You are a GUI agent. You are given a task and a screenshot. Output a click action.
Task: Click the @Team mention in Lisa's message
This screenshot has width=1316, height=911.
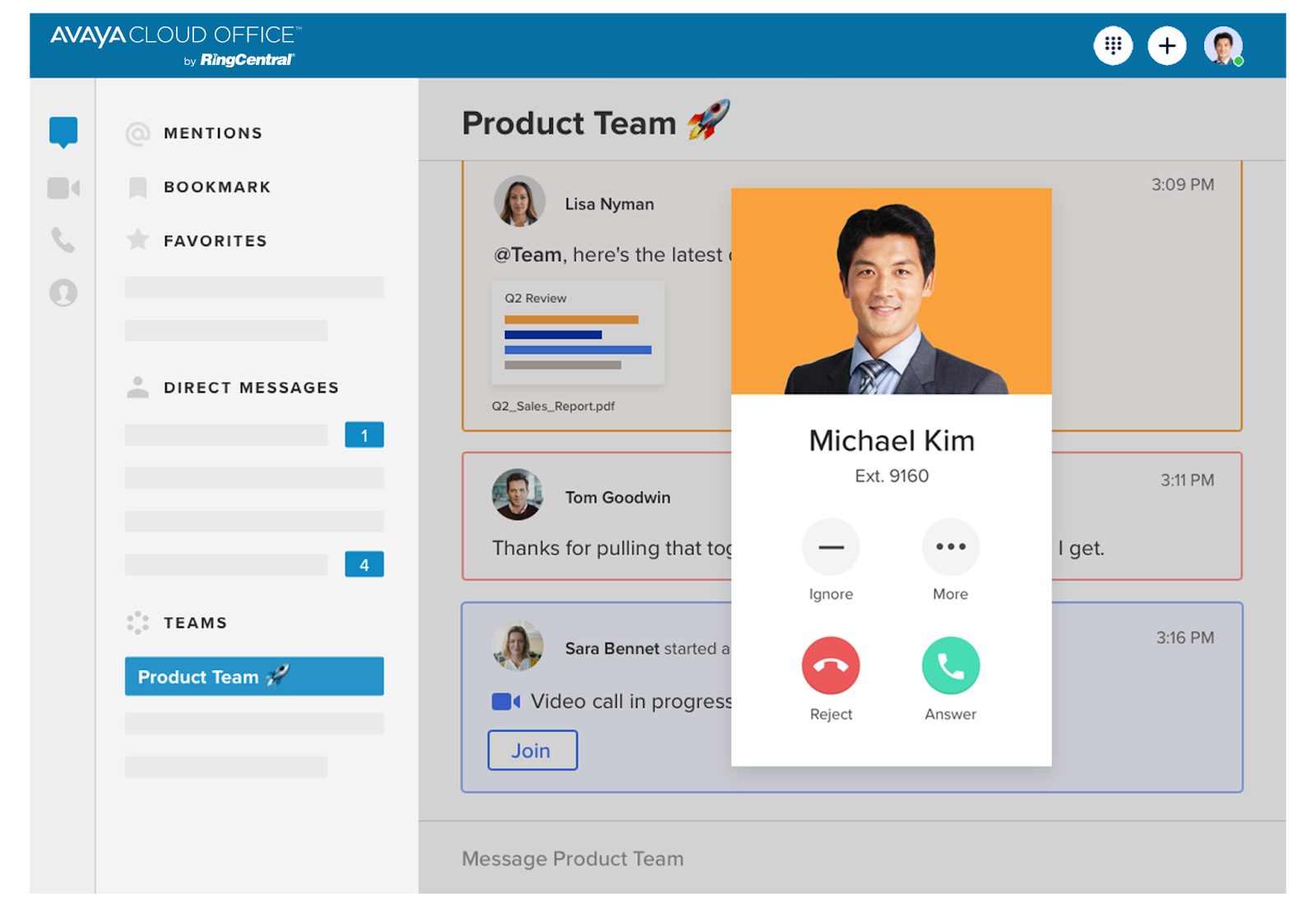527,255
